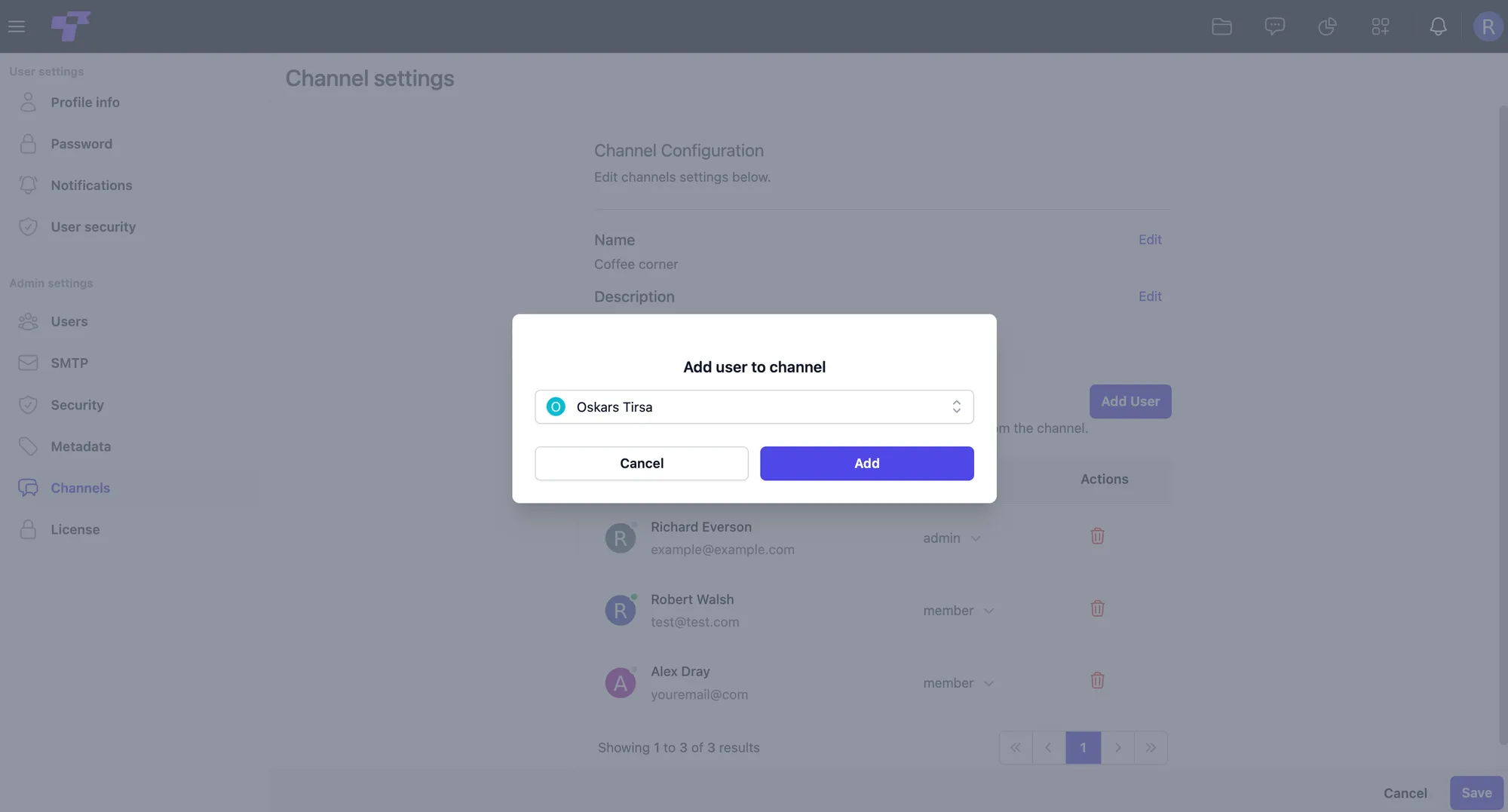The image size is (1508, 812).
Task: Delete Robert Walsh with trash icon
Action: (x=1097, y=608)
